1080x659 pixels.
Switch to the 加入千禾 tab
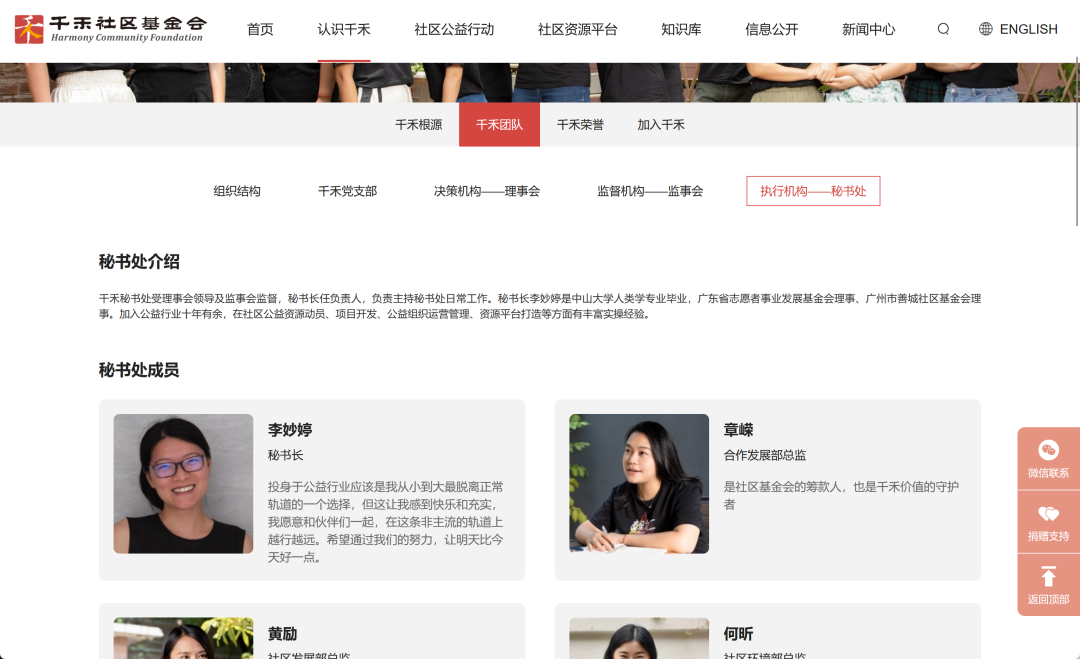pos(661,125)
